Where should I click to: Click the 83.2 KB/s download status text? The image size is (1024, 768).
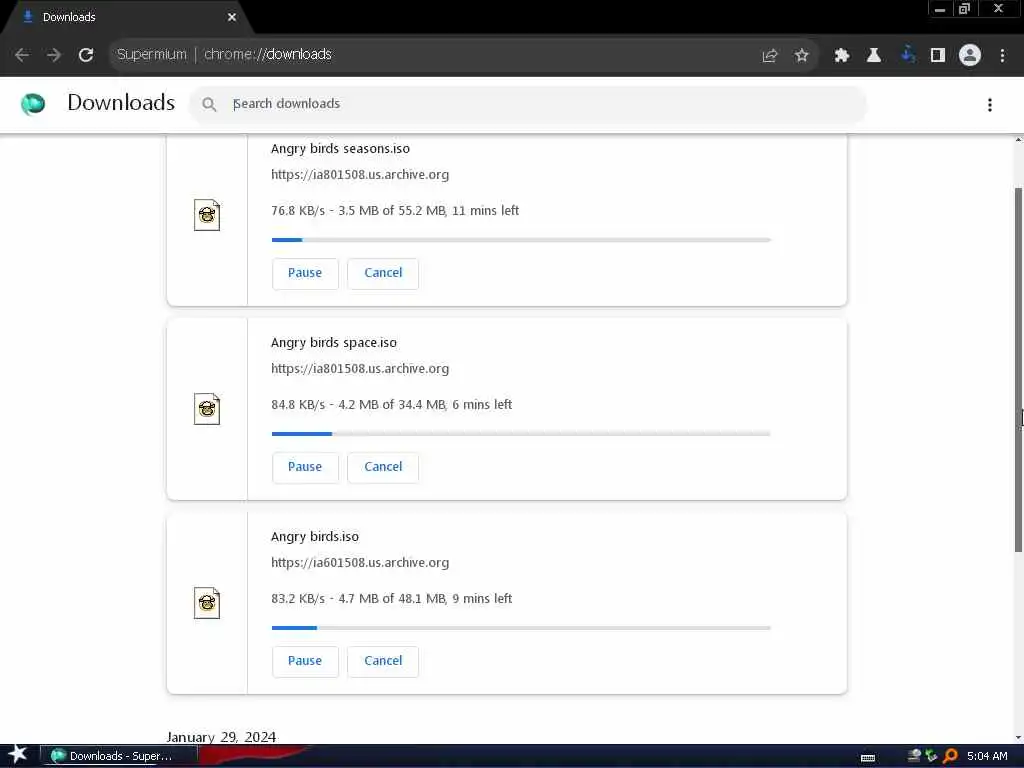point(391,598)
